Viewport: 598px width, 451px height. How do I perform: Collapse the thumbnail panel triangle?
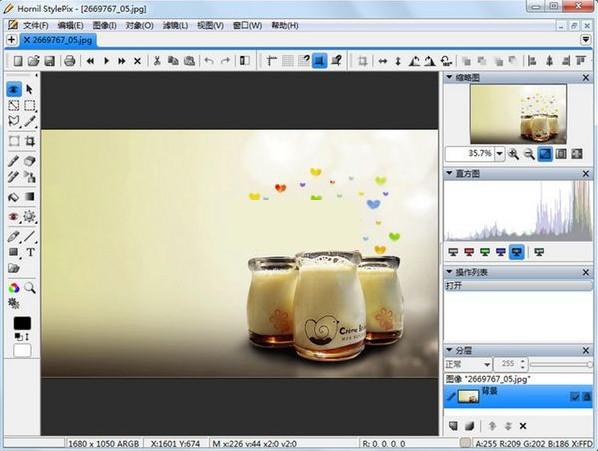449,77
